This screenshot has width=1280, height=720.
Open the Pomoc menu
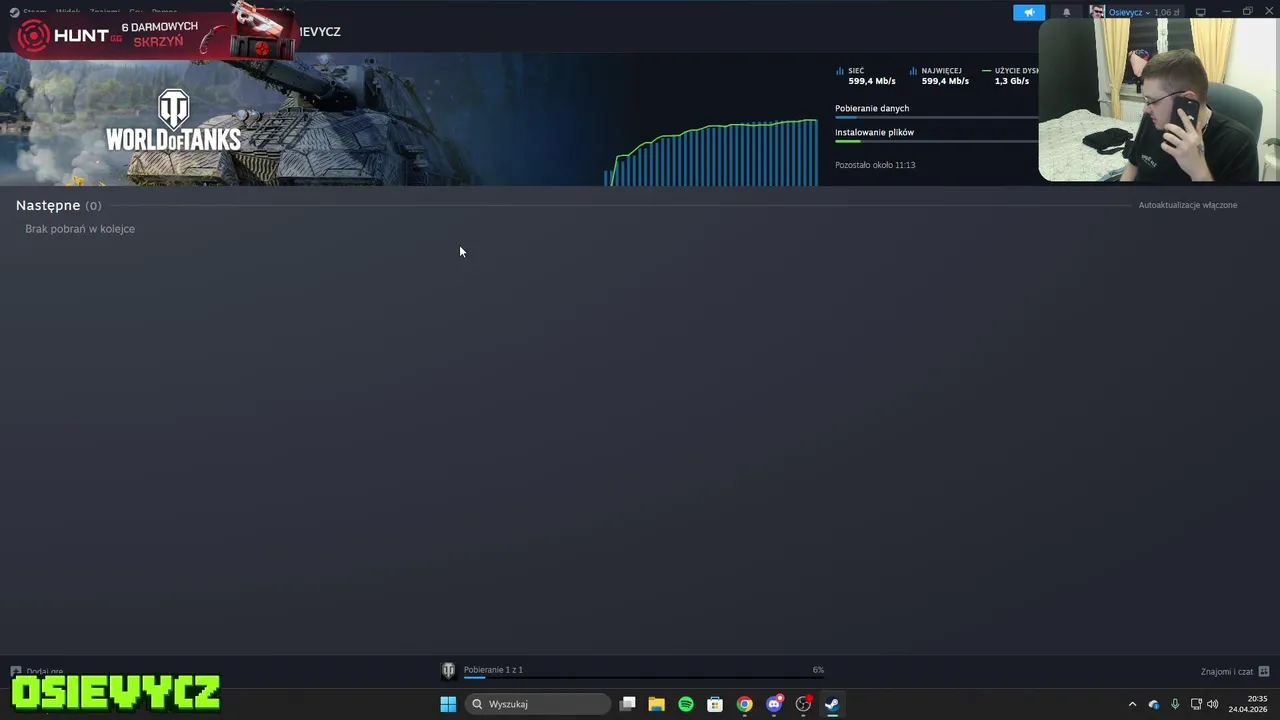pos(164,12)
